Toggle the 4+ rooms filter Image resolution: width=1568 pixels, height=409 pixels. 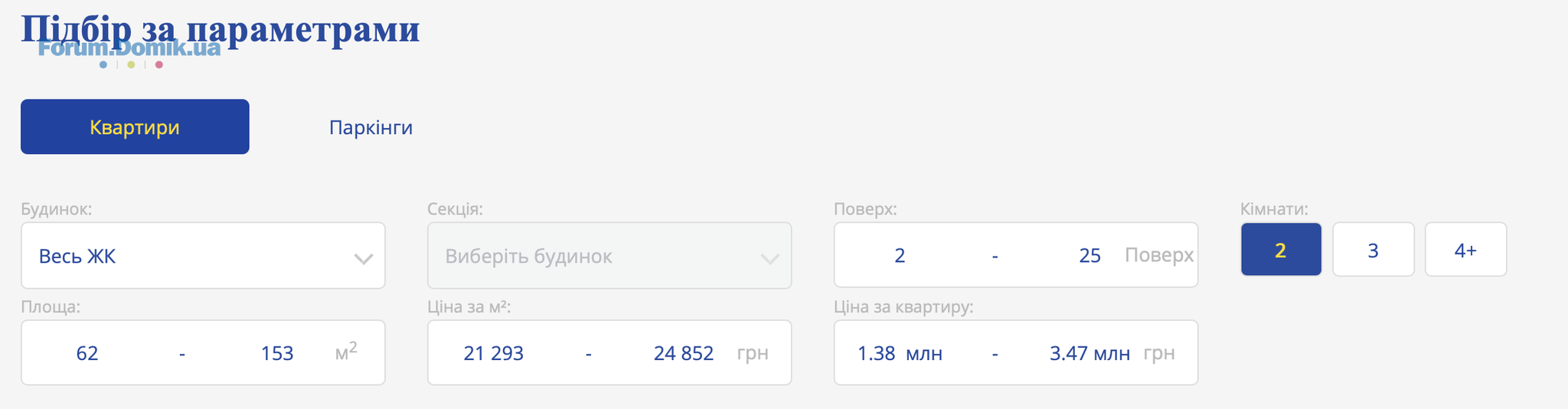1465,250
